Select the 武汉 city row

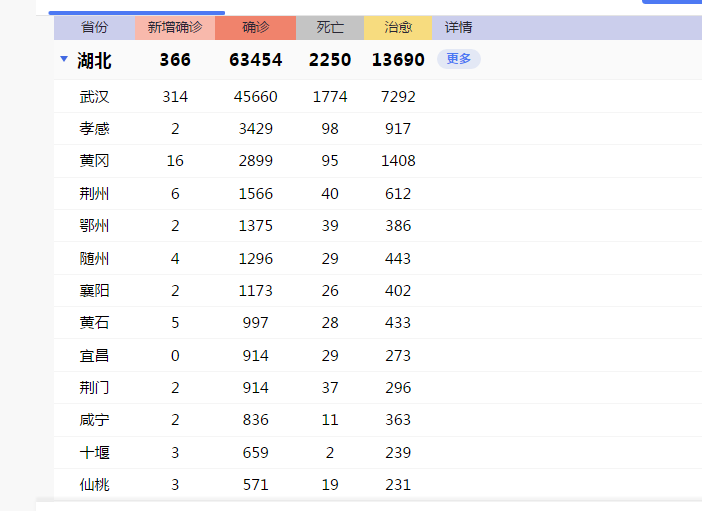pos(94,97)
